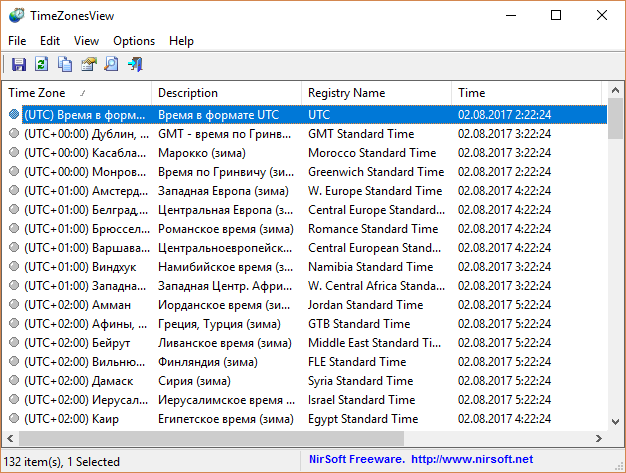Click the gray dot icon of the FLE Standard Time row
Screen dimensions: 626x473
(x=14, y=362)
